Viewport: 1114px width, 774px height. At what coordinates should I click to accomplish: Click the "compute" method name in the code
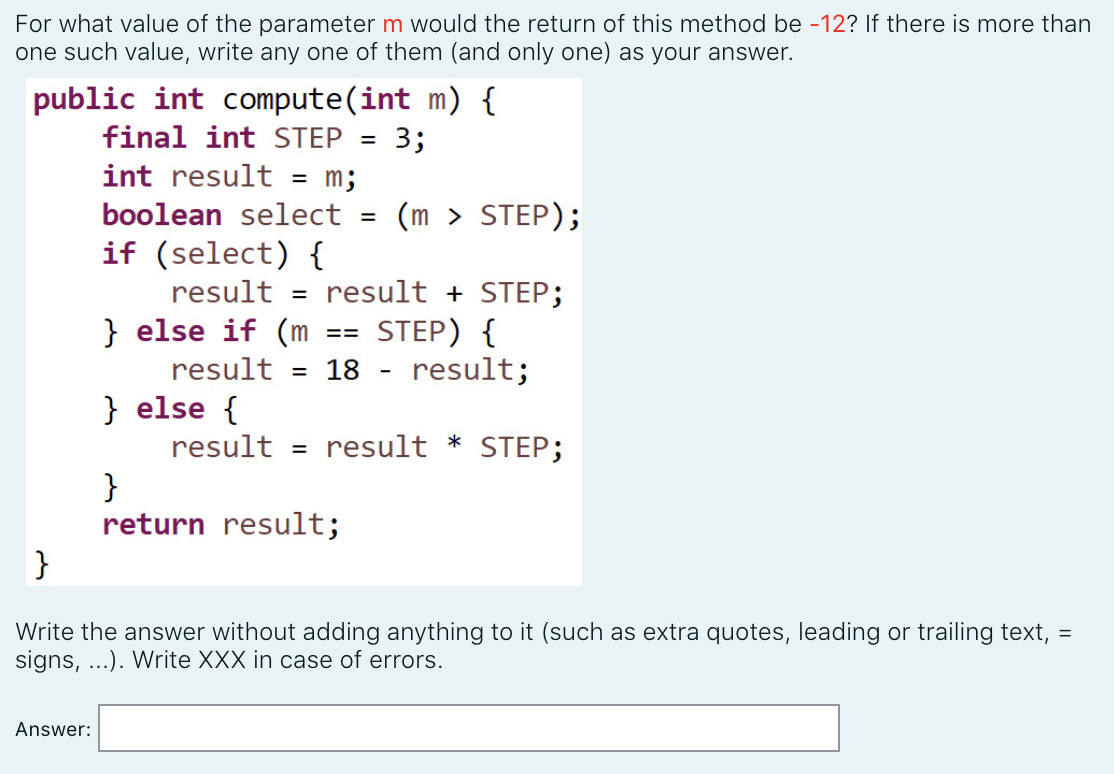286,100
